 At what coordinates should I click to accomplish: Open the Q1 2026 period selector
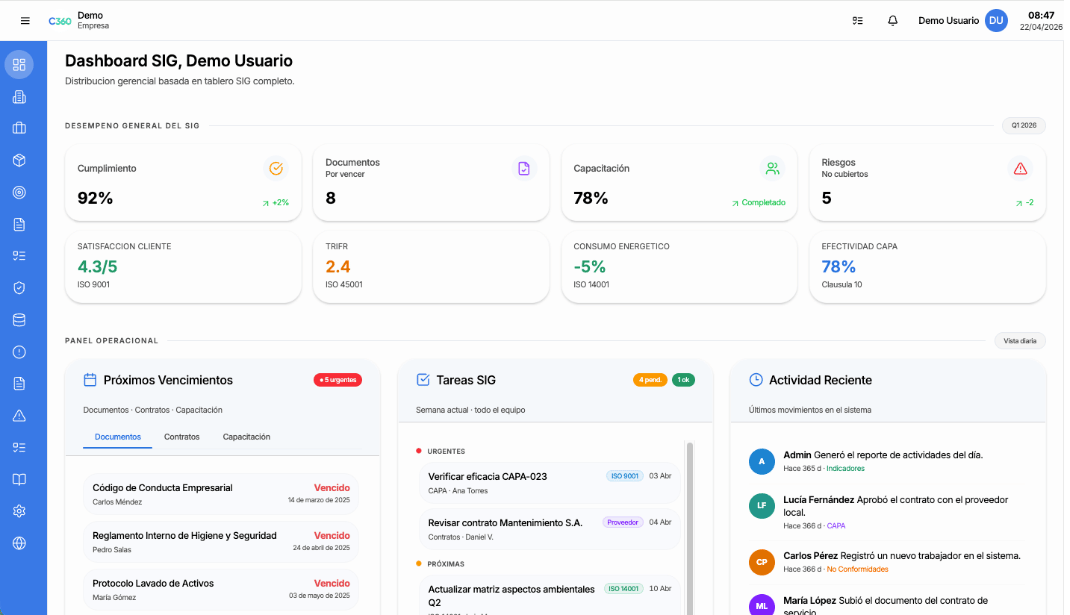pos(1023,126)
